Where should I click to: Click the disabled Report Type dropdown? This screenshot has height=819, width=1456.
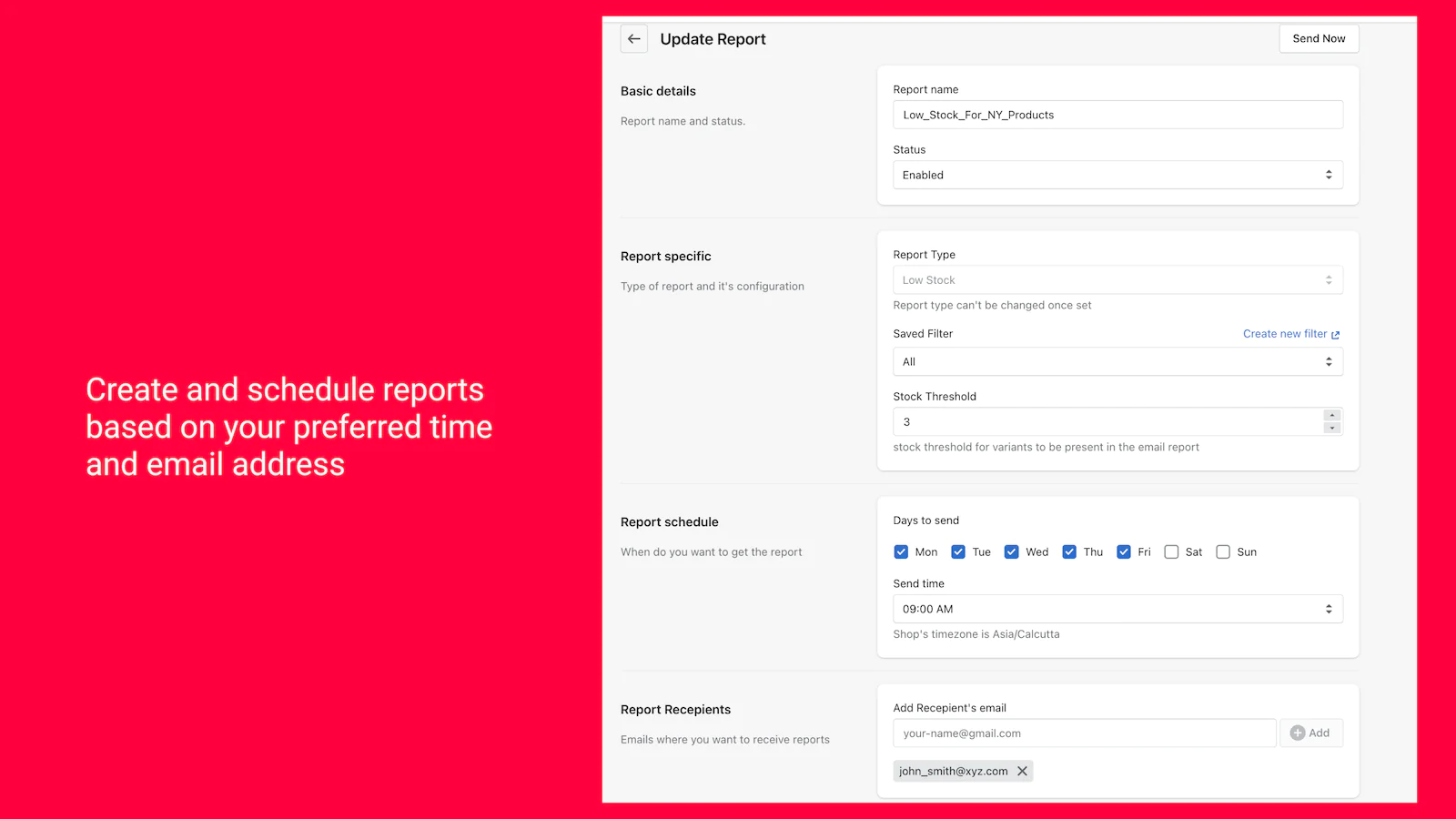pyautogui.click(x=1117, y=280)
